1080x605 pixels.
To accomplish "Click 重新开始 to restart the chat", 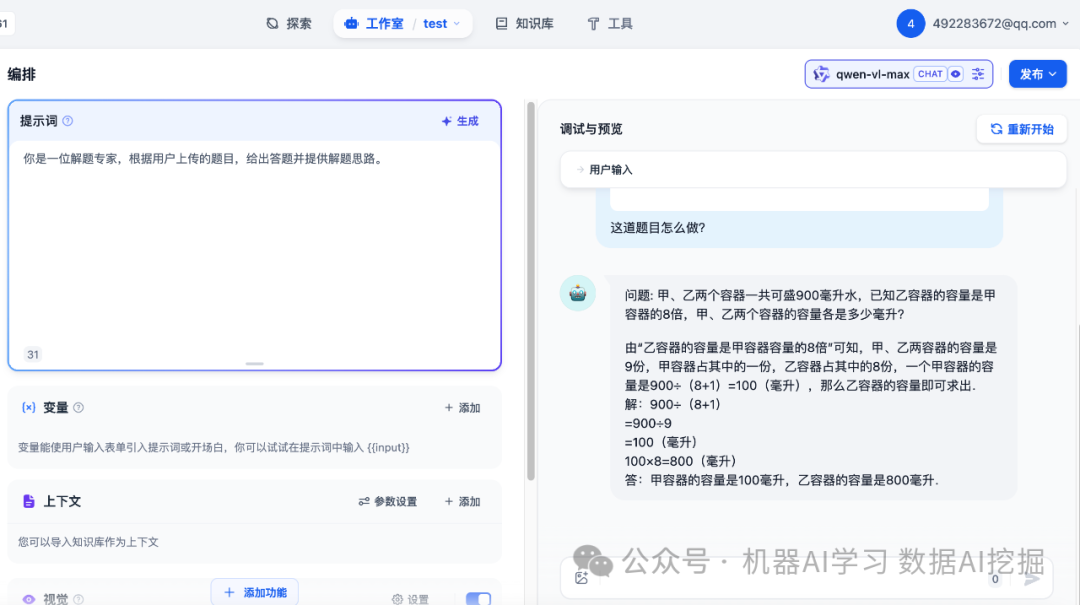I will pyautogui.click(x=1021, y=129).
